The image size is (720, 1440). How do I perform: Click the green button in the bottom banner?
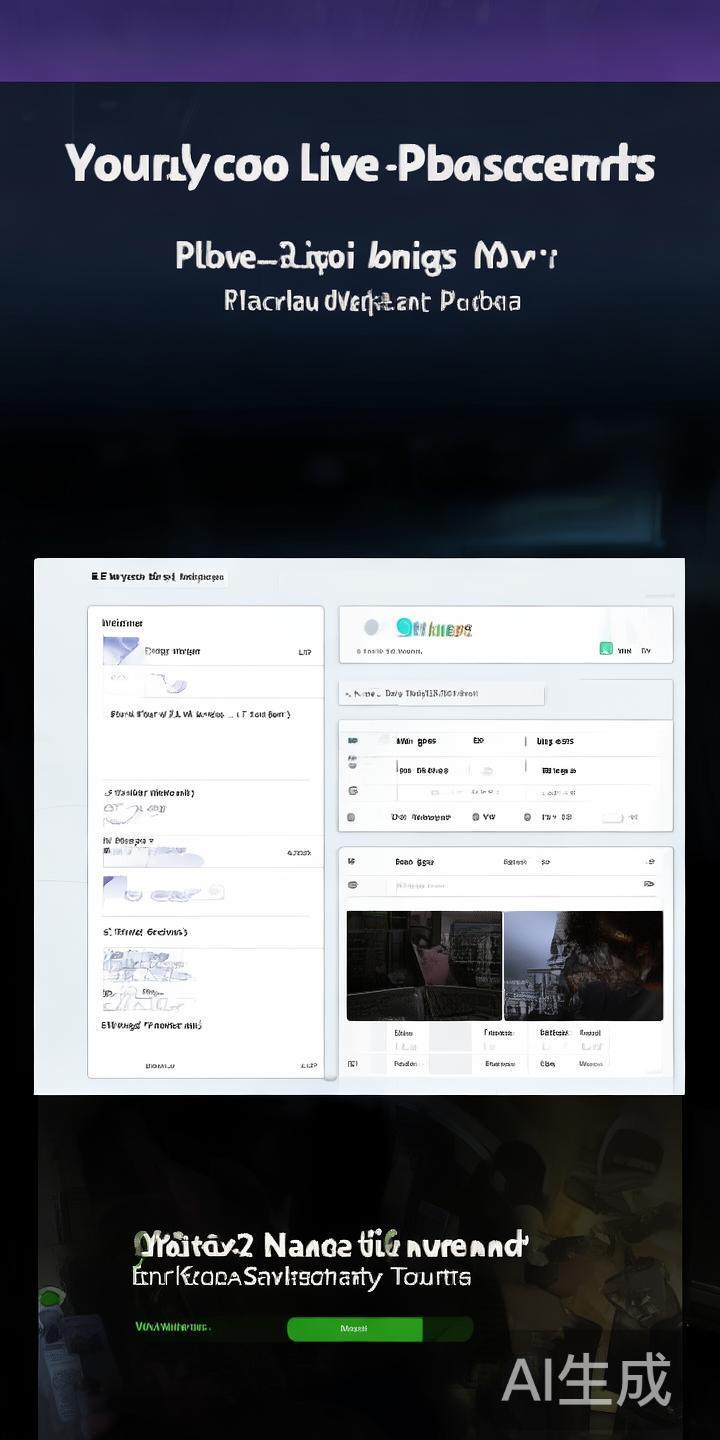pyautogui.click(x=355, y=1328)
